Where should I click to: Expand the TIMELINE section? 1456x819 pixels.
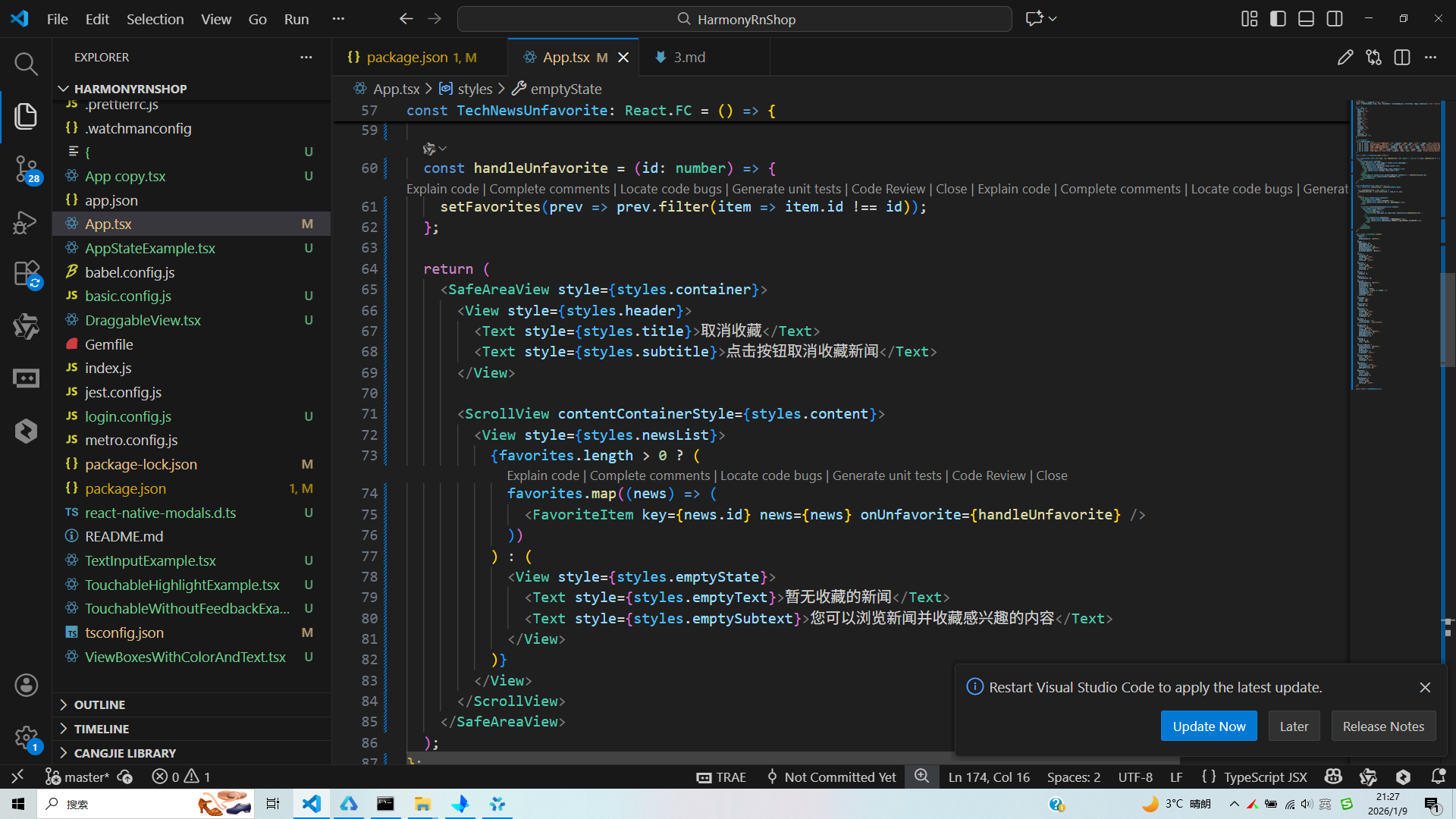pos(101,729)
